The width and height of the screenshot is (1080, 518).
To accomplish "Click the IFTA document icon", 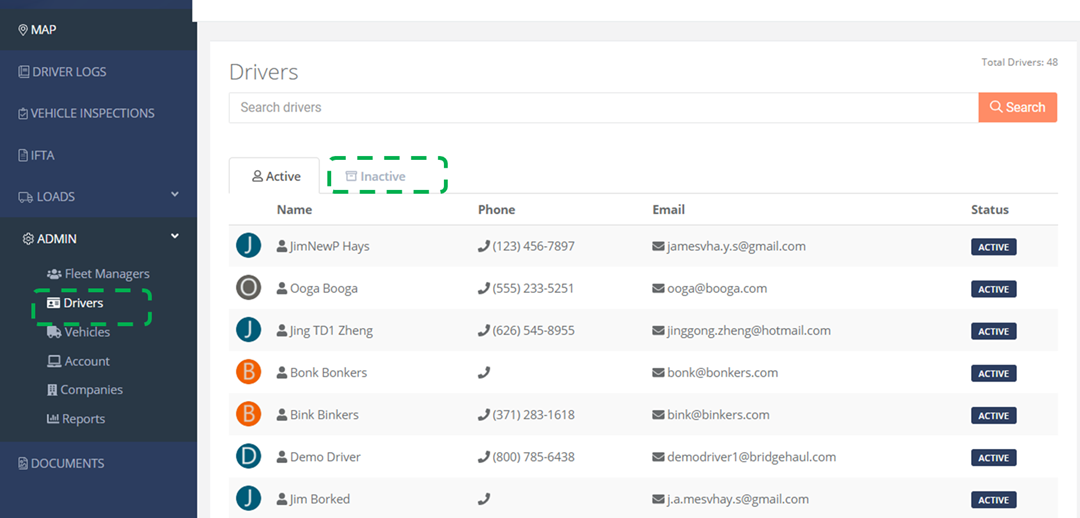I will tap(23, 155).
